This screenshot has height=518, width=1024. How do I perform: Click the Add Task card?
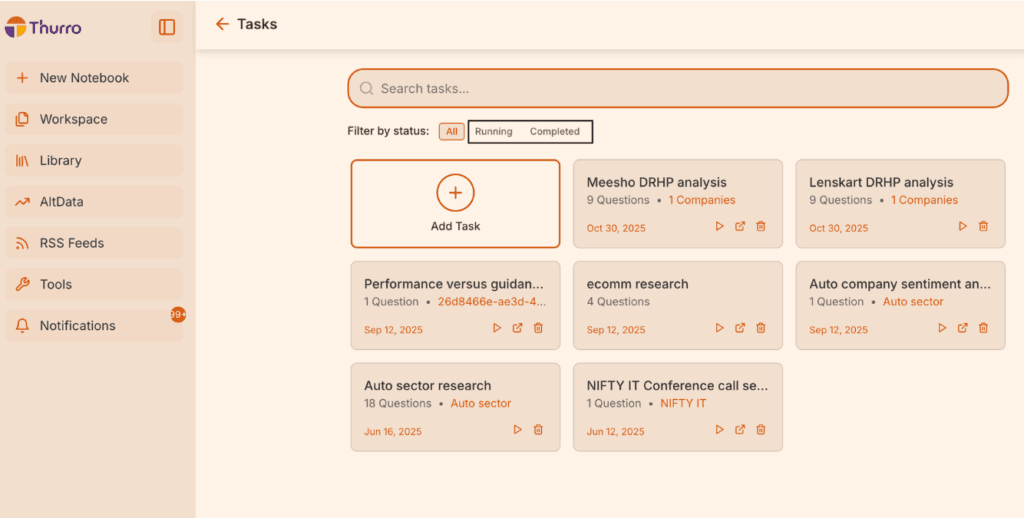coord(455,204)
